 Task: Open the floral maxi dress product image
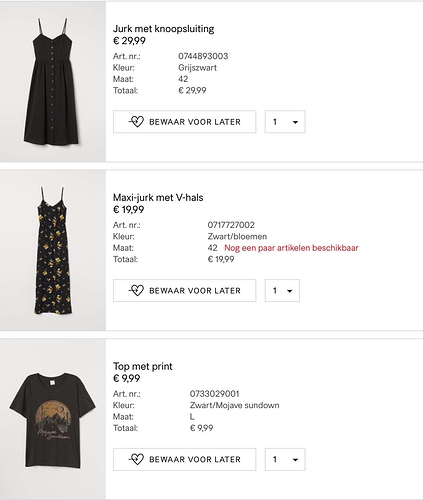click(53, 250)
